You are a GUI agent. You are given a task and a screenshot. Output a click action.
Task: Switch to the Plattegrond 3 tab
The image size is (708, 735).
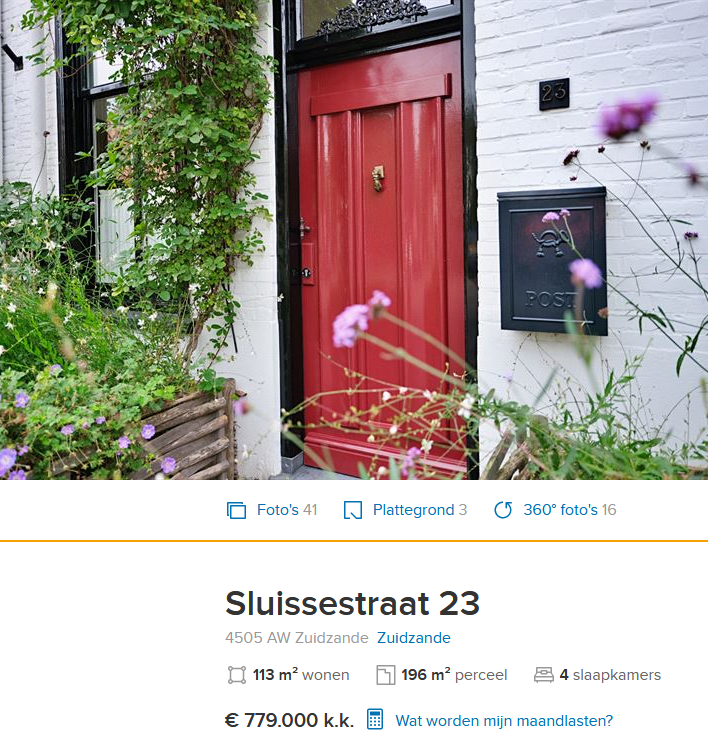point(406,510)
